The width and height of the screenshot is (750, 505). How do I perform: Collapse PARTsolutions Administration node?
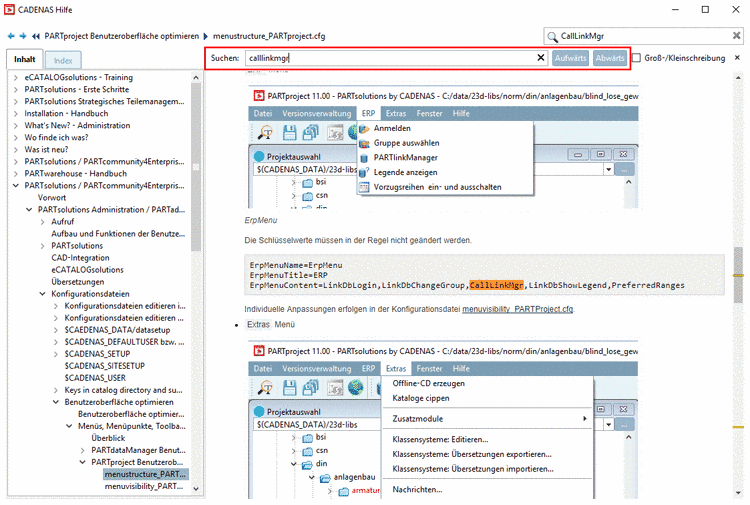tap(29, 209)
